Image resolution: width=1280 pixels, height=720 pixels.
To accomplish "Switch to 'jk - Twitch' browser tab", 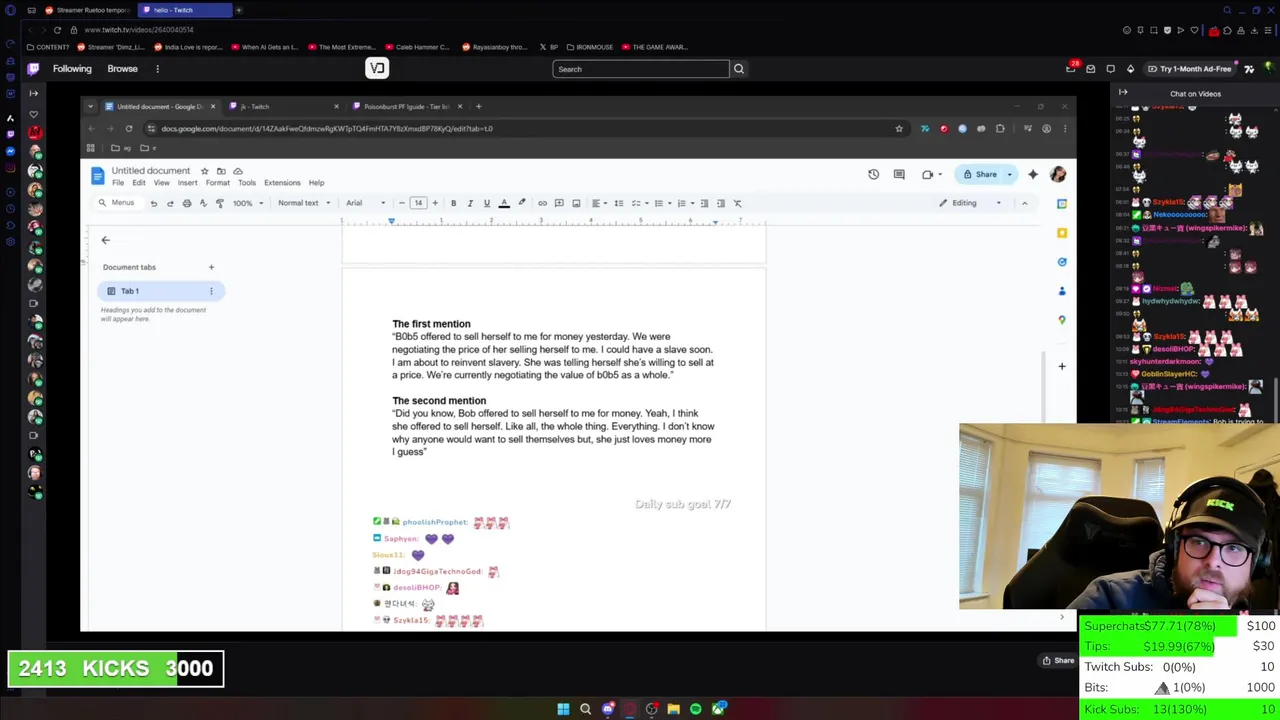I will pos(283,106).
